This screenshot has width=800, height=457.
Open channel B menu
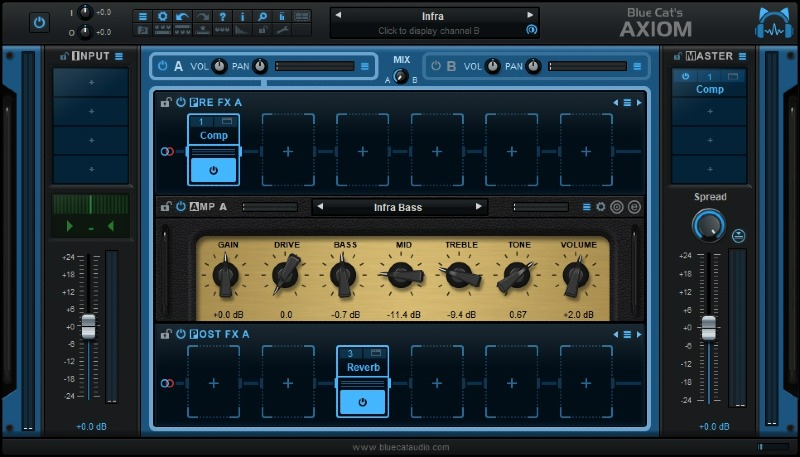637,66
